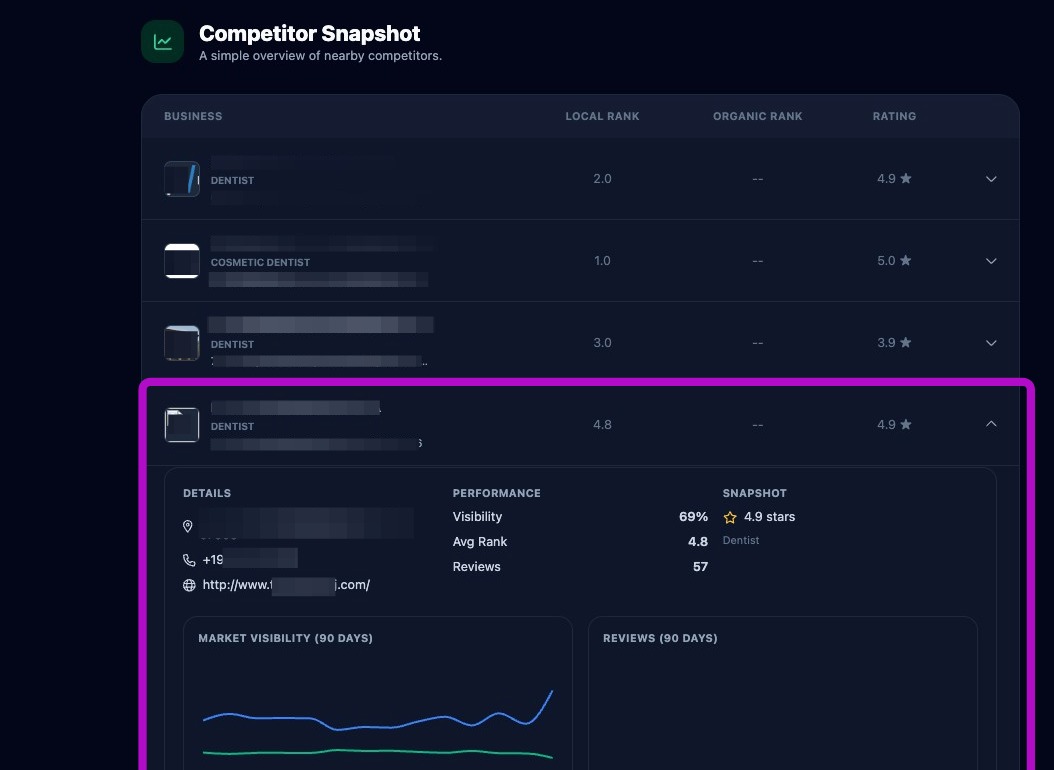Click the phone icon in Details
The height and width of the screenshot is (770, 1054).
click(x=189, y=560)
